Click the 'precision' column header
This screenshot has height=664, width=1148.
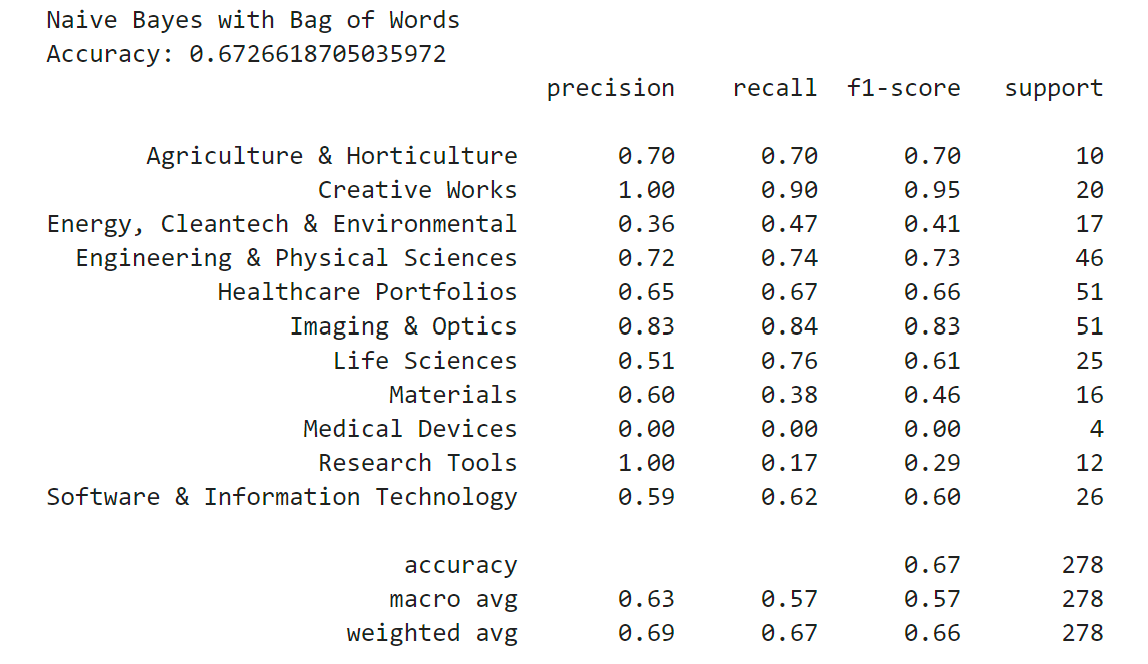click(610, 88)
